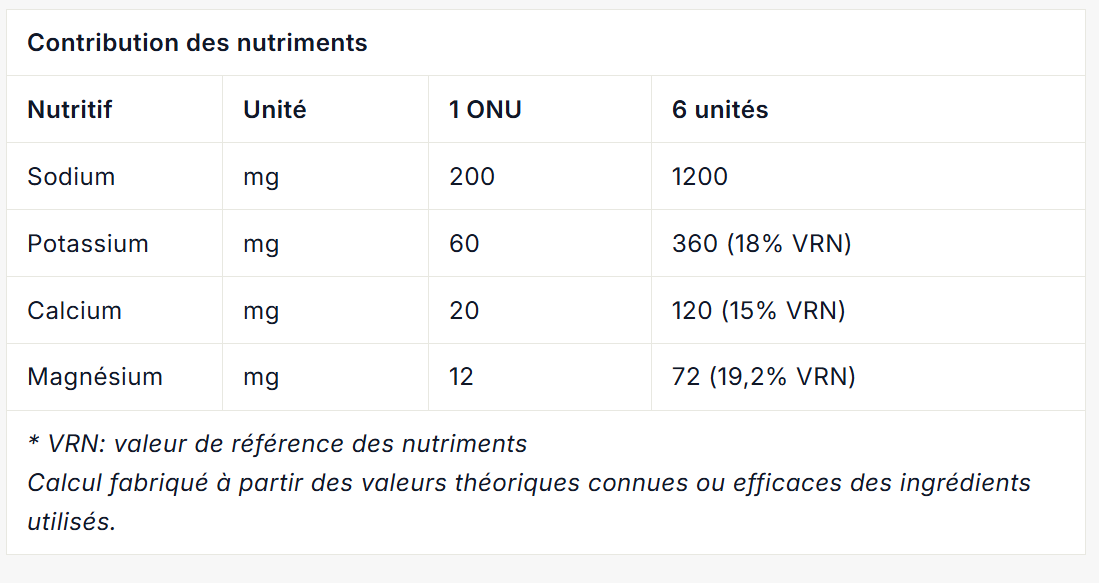
Task: Select the Magnésium value 12
Action: 461,377
